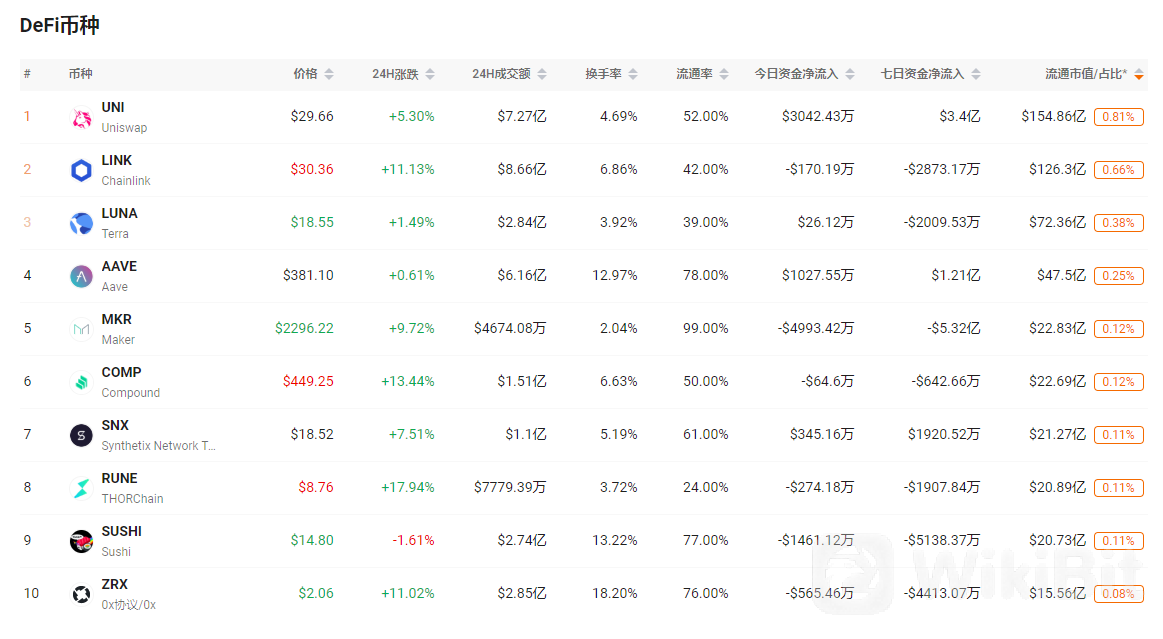Click MKR 24H volume $4674.08万
Image resolution: width=1163 pixels, height=639 pixels.
[x=510, y=328]
